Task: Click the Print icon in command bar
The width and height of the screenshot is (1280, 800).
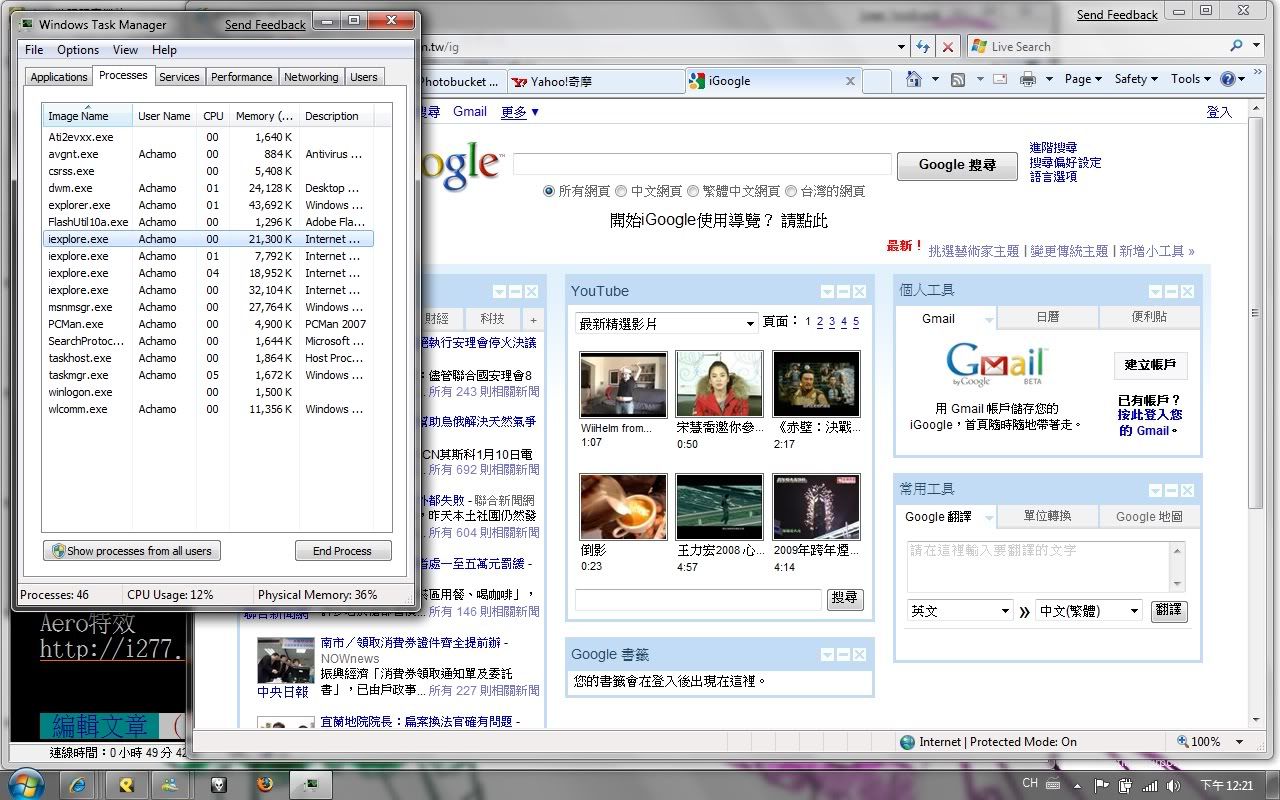Action: click(1027, 80)
